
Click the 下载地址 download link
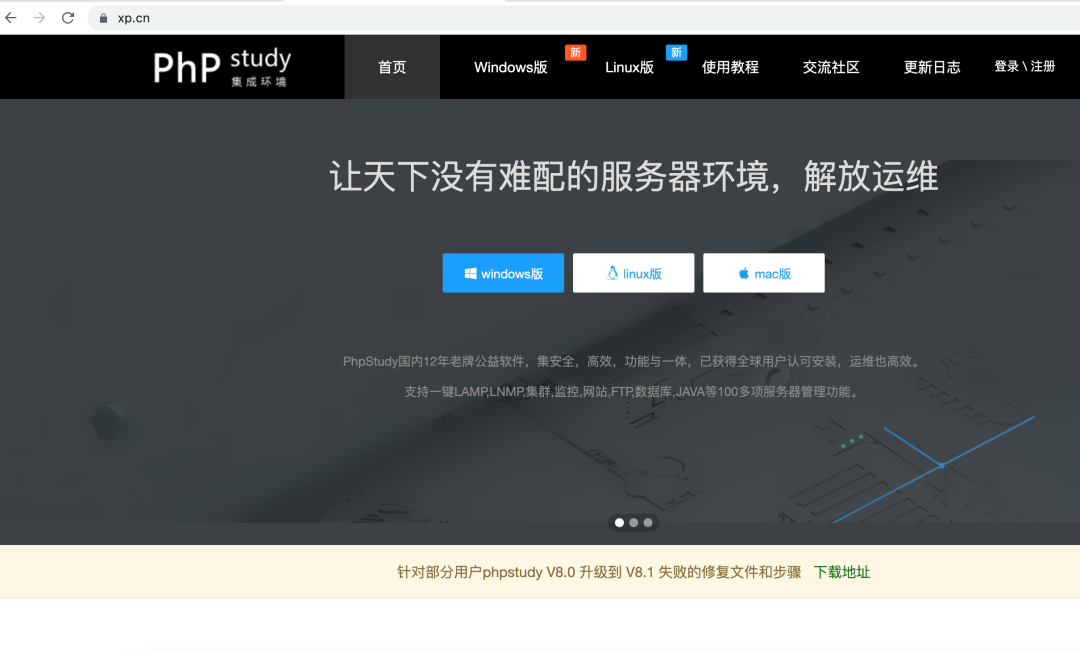[841, 572]
